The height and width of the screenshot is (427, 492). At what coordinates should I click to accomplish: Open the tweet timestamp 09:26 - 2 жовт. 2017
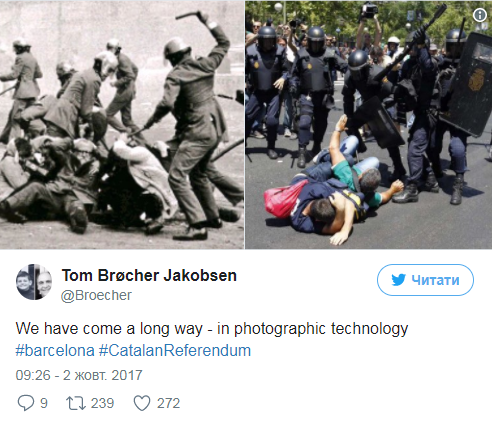pyautogui.click(x=79, y=375)
